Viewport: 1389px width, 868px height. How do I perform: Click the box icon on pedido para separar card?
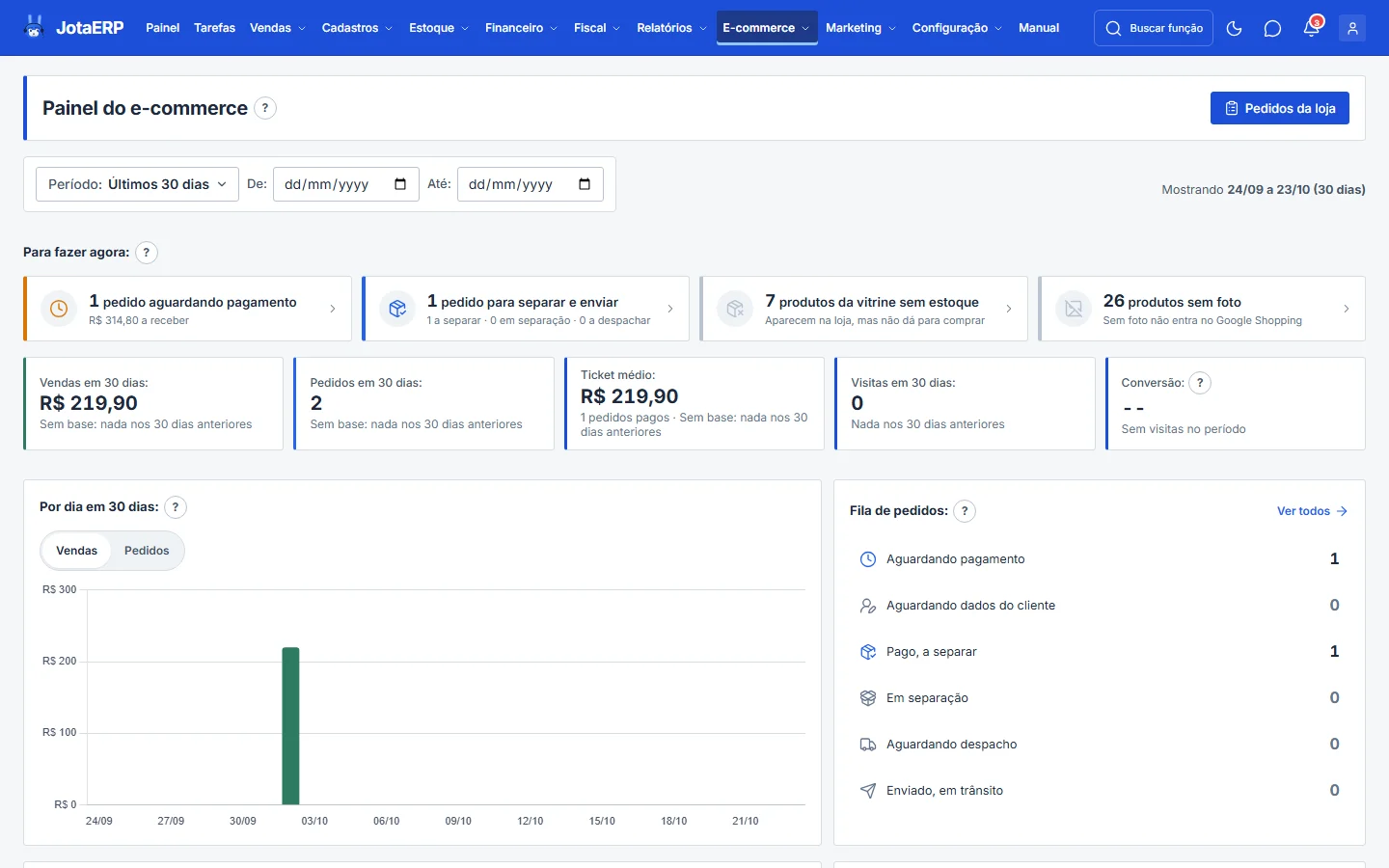397,309
